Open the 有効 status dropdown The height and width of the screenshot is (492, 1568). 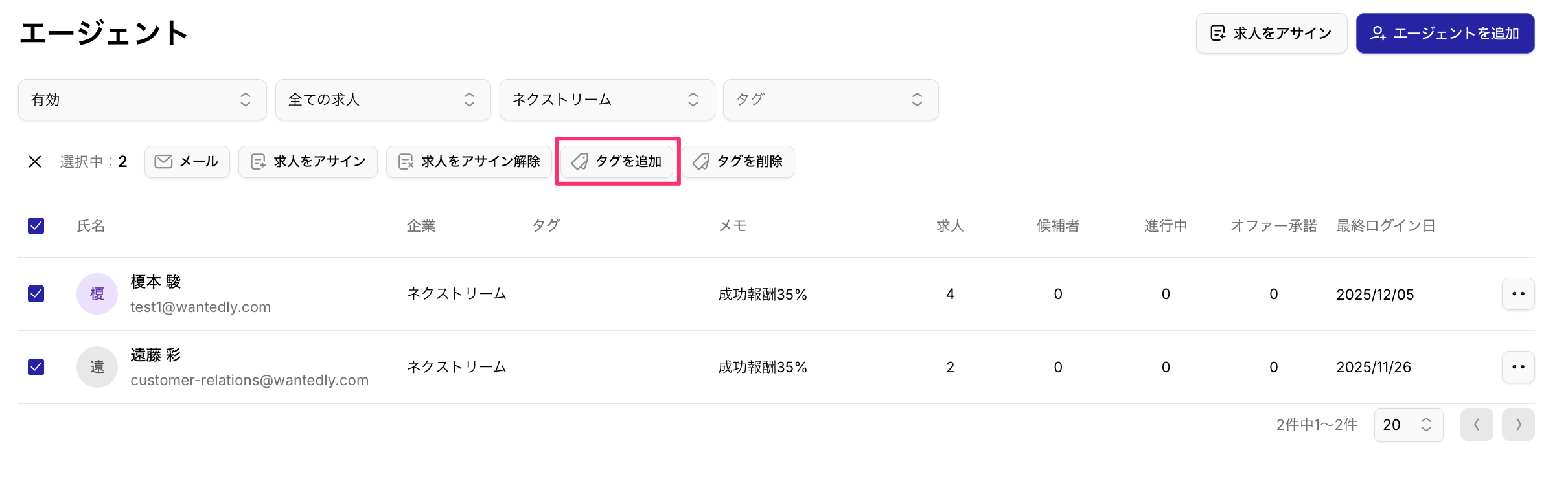[x=143, y=100]
